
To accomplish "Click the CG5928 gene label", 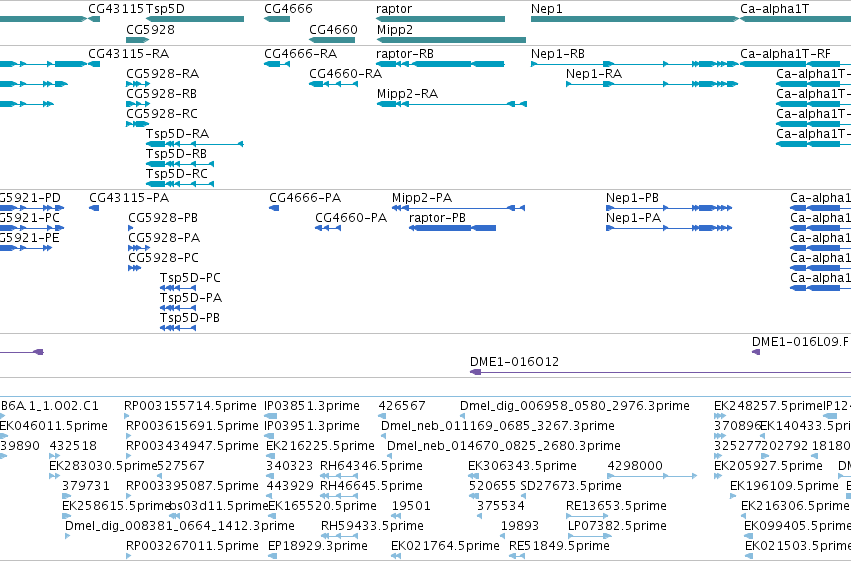I will [x=150, y=29].
